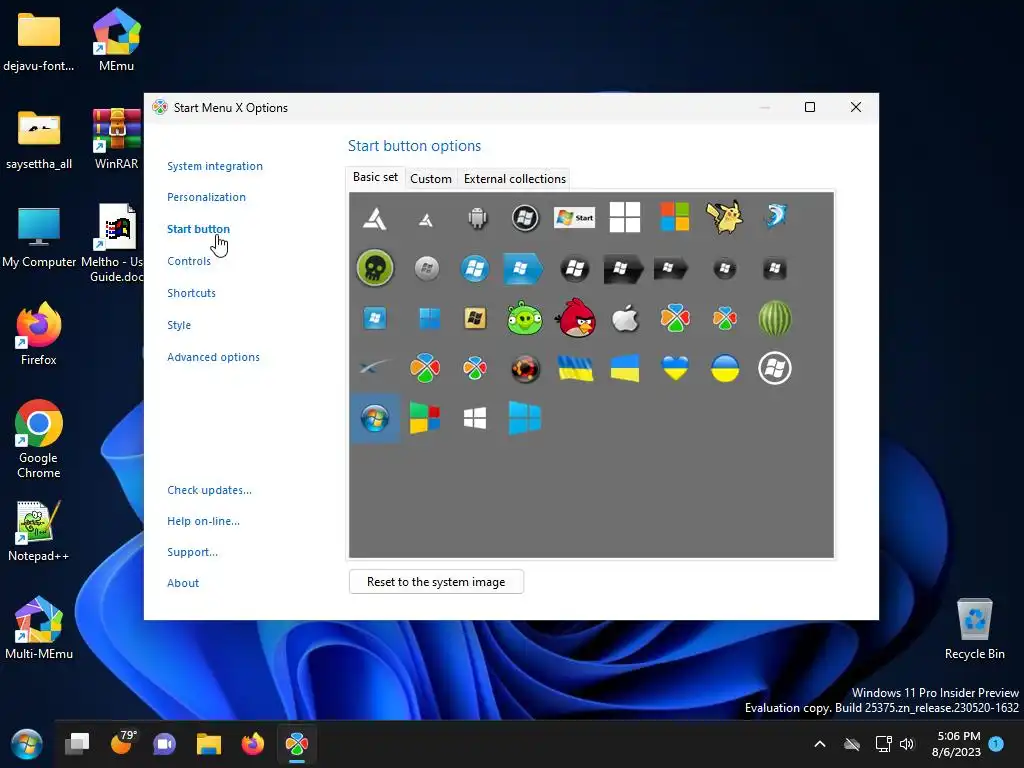
Task: Pick the gold square Windows logo button
Action: point(475,319)
